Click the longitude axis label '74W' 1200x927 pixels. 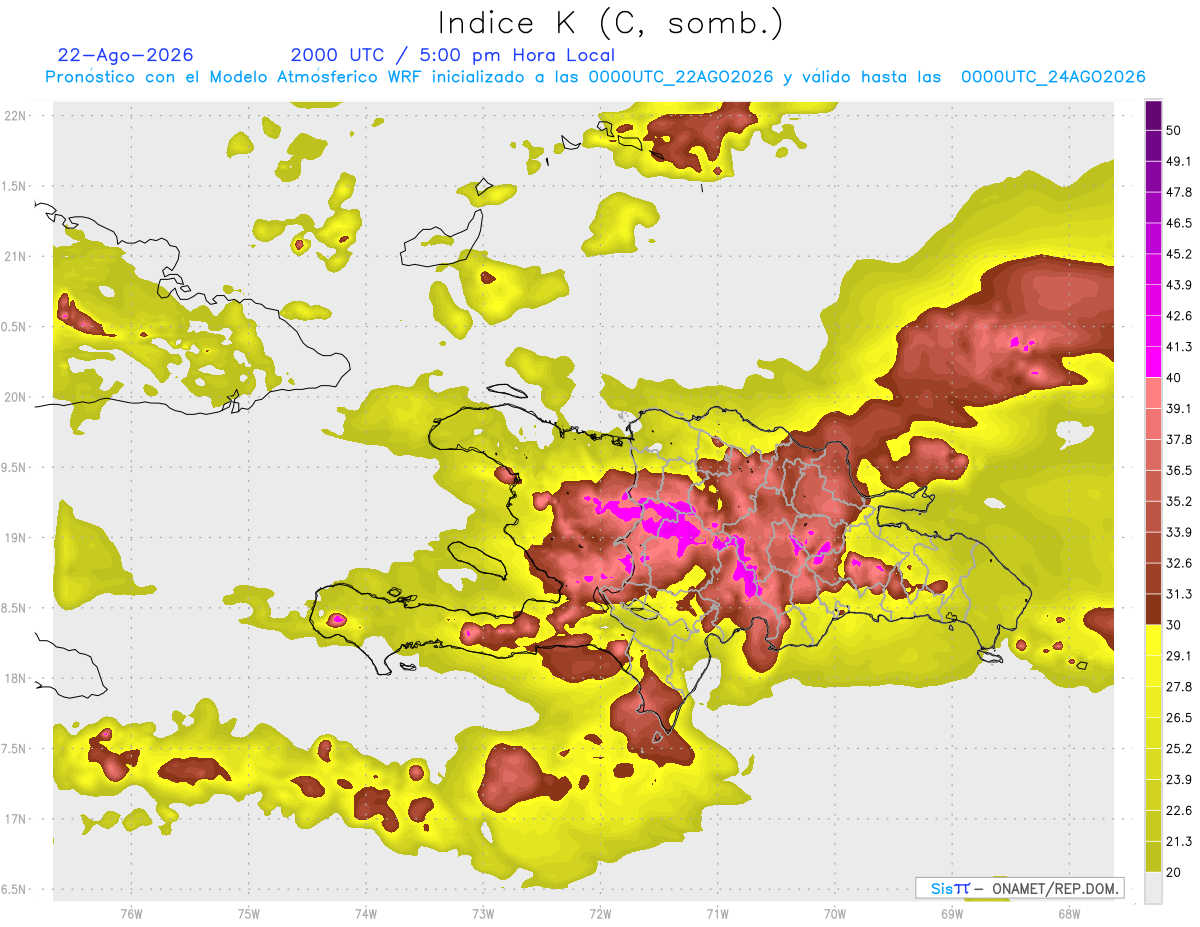click(x=366, y=914)
